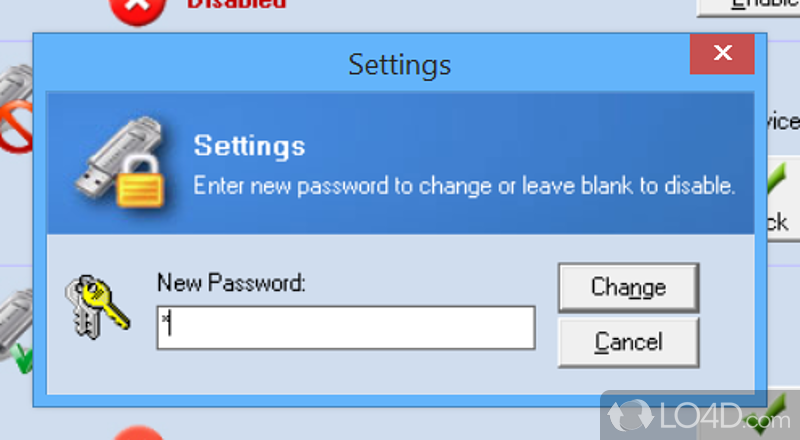800x440 pixels.
Task: Click the blocked USB drive icon
Action: [x=14, y=112]
